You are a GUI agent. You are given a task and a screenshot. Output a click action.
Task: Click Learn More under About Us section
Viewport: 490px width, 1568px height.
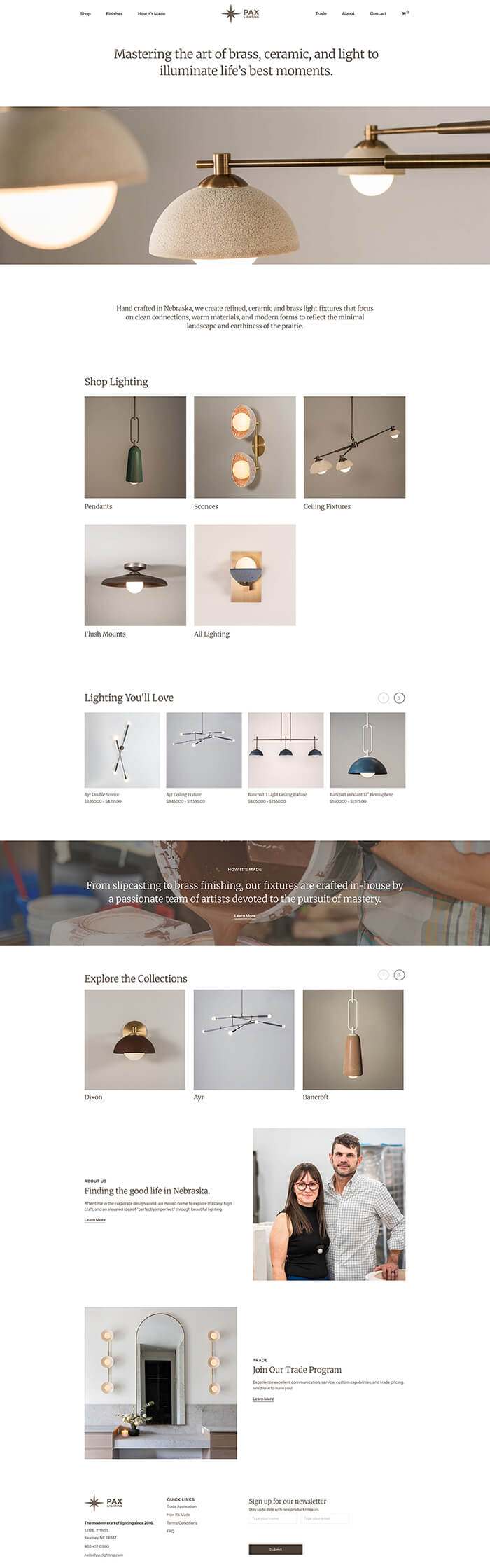95,1220
